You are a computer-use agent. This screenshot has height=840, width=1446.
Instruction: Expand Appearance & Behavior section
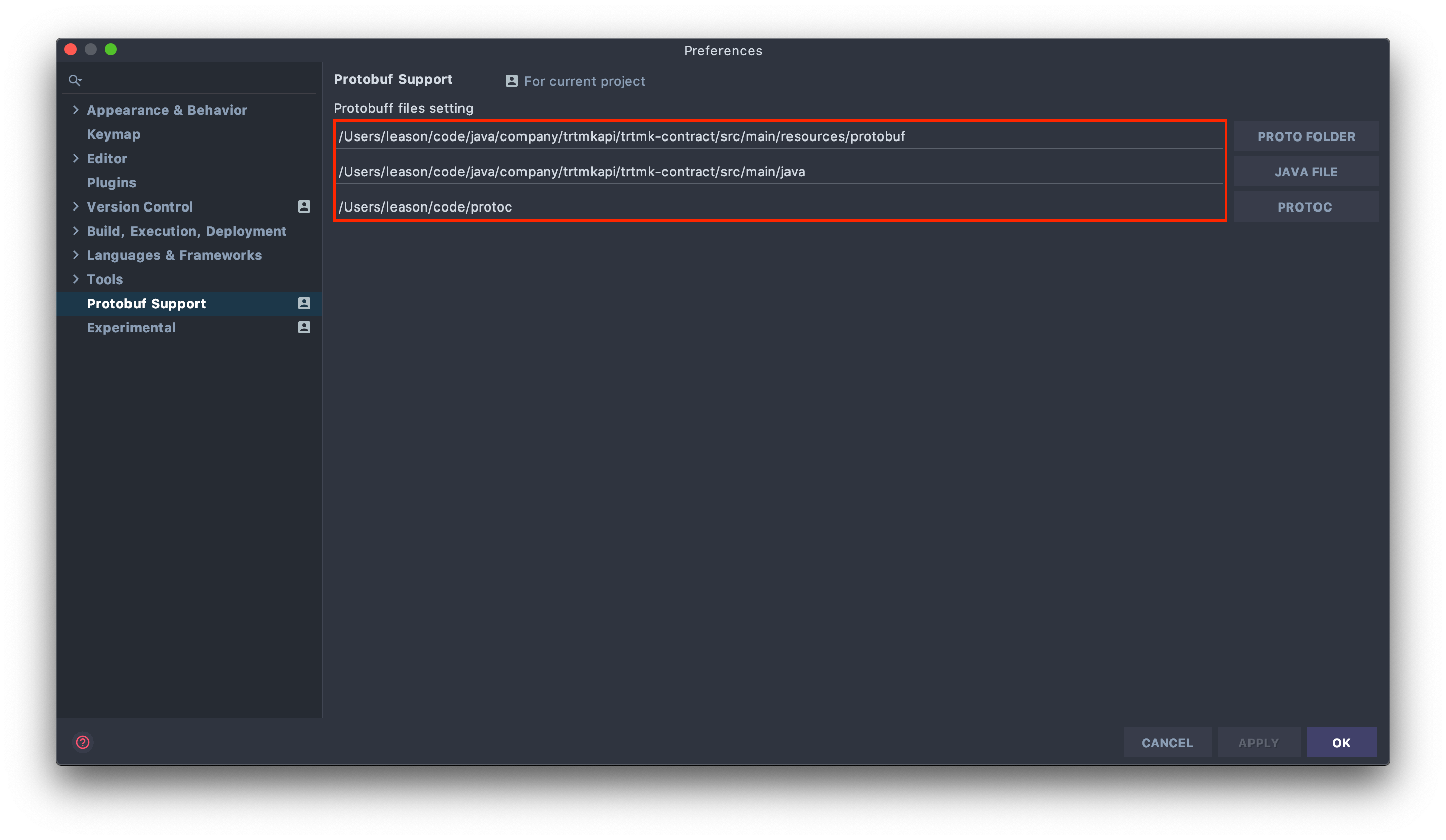coord(75,110)
